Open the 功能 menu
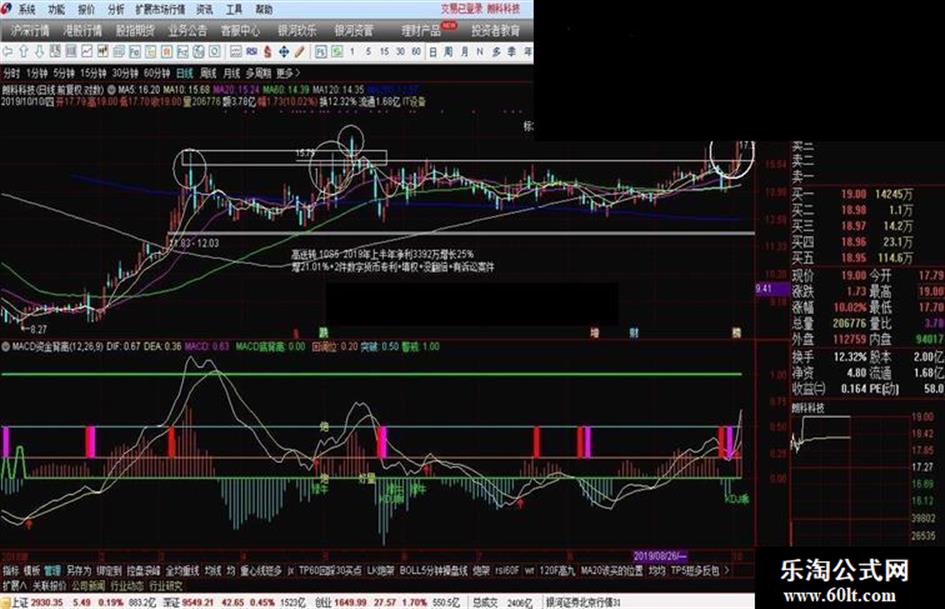 pyautogui.click(x=57, y=9)
